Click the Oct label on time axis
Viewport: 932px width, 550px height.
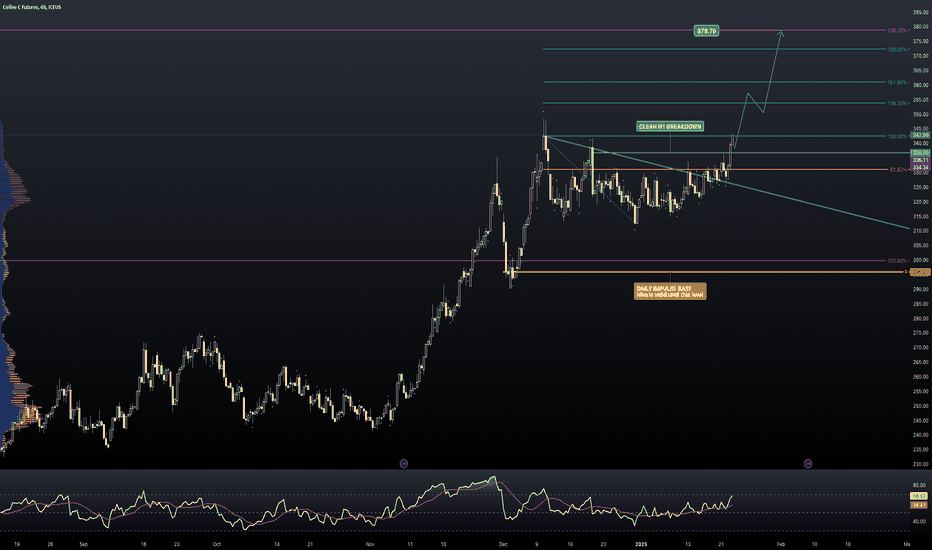216,544
